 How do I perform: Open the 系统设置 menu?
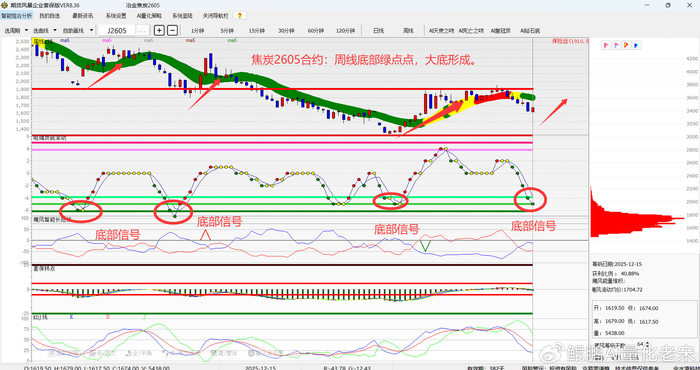pyautogui.click(x=116, y=16)
